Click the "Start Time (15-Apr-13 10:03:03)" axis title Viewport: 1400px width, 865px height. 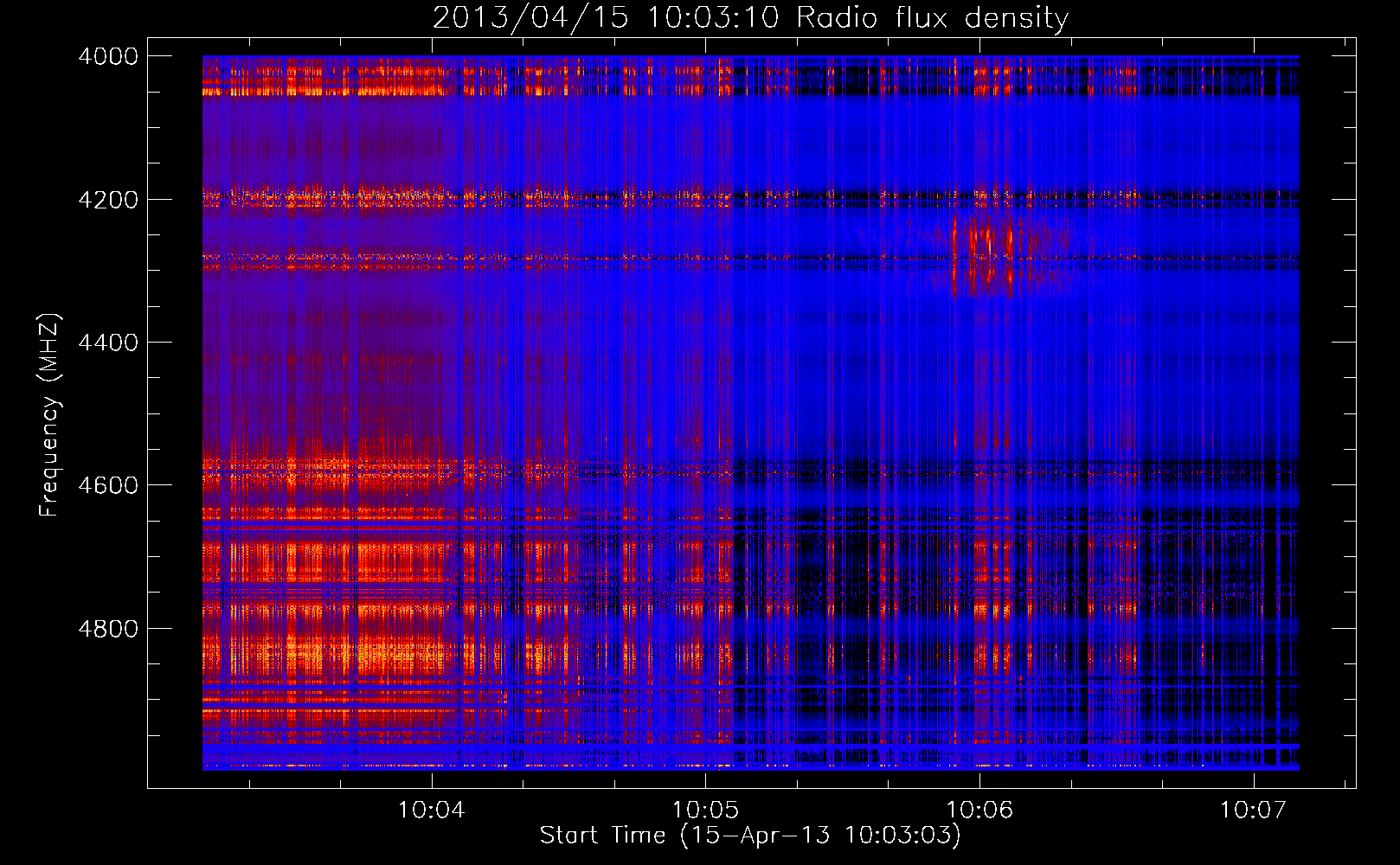750,836
